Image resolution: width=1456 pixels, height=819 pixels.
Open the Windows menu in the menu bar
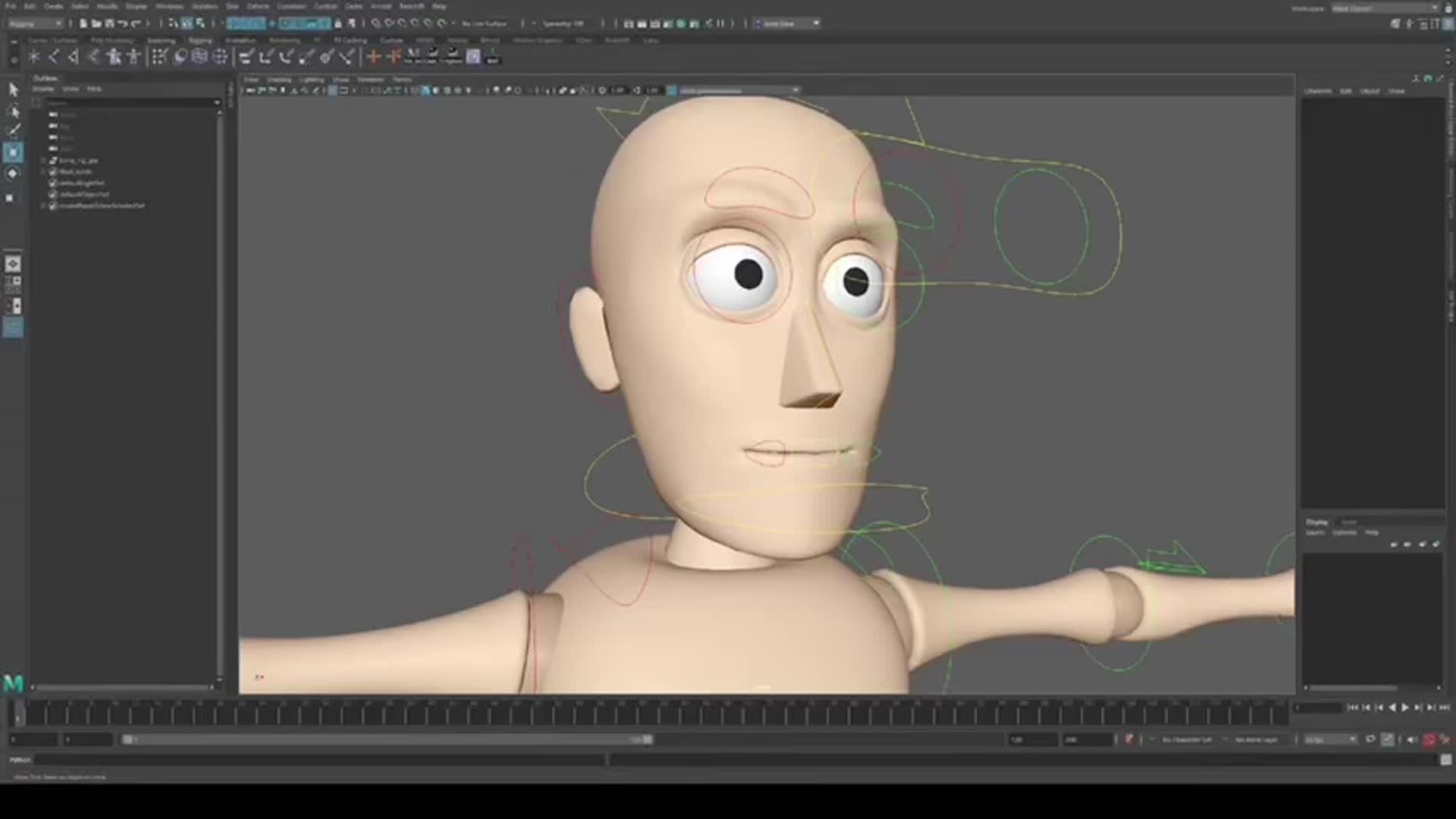click(169, 6)
